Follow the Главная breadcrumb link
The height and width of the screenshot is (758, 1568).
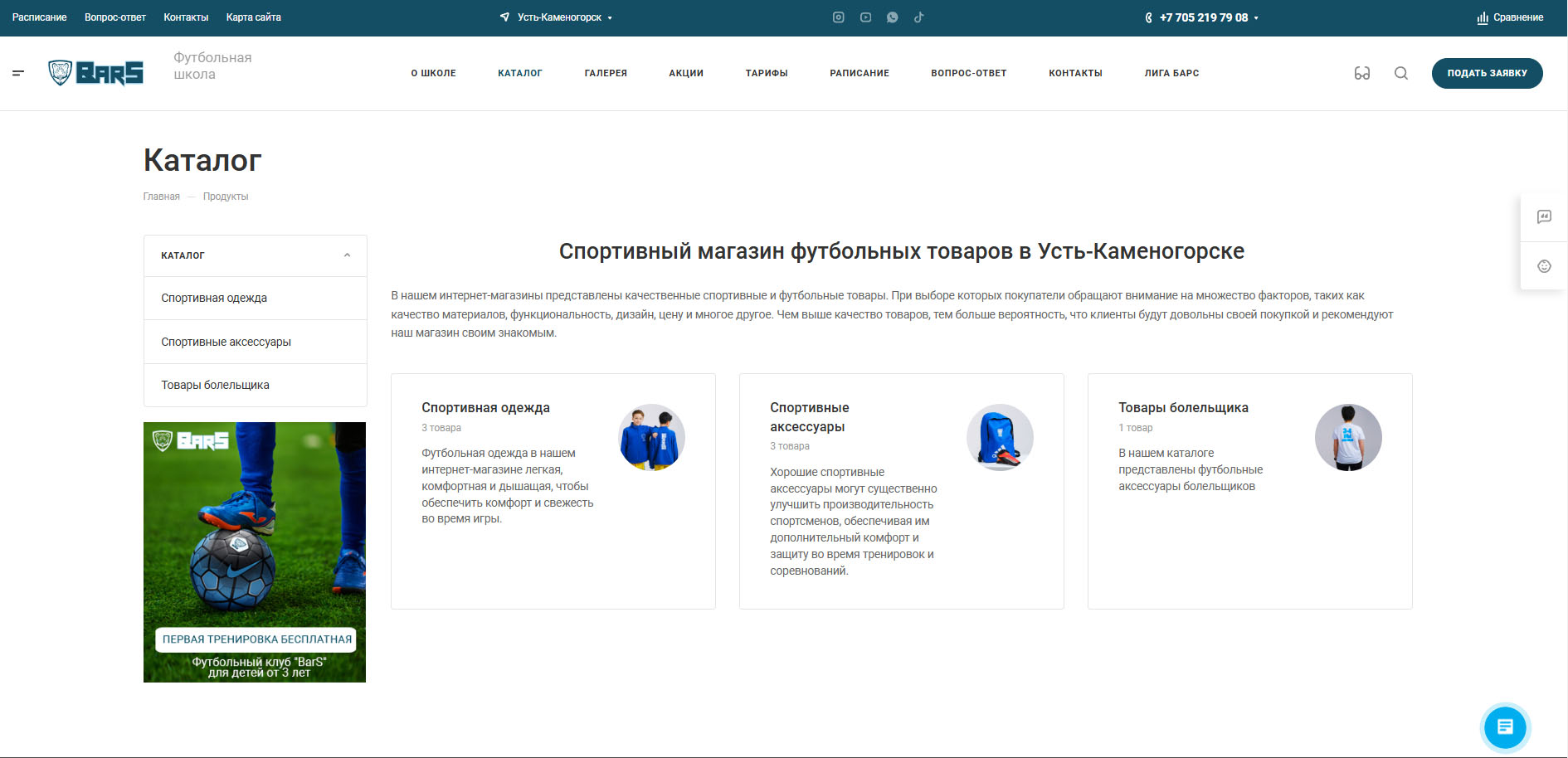pos(161,197)
